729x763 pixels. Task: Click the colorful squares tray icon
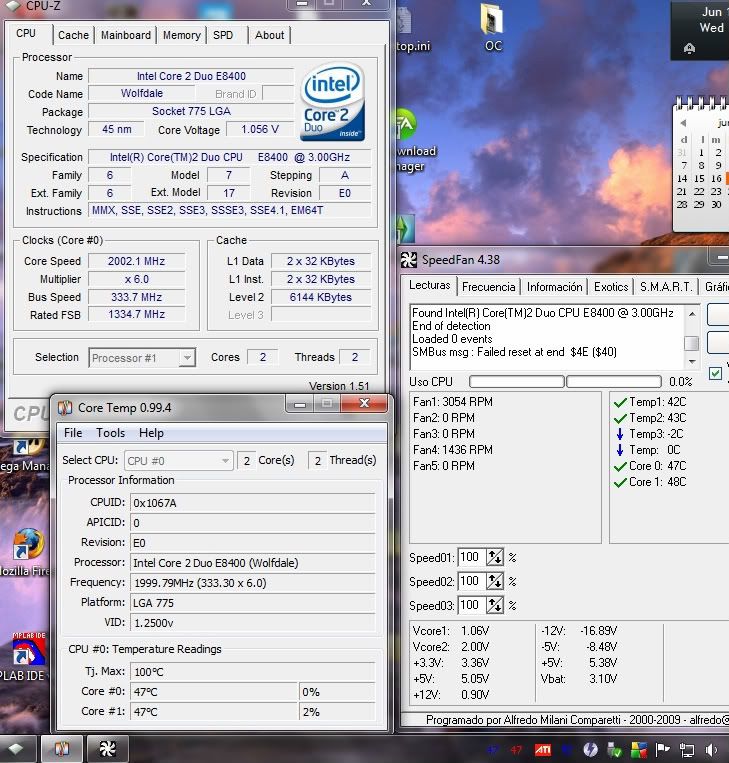pyautogui.click(x=638, y=750)
